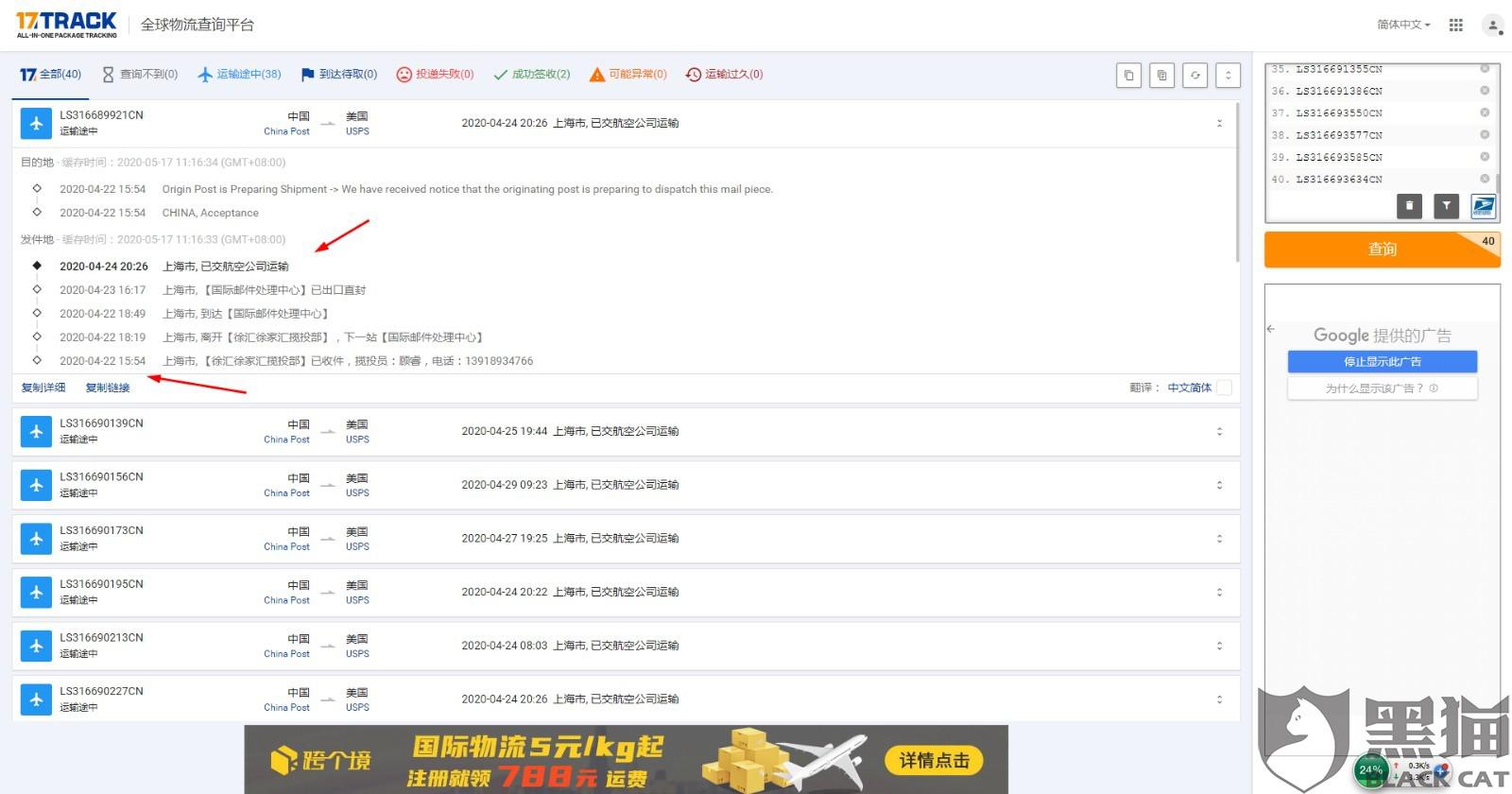Click the USPS carrier selection icon

pyautogui.click(x=1484, y=205)
